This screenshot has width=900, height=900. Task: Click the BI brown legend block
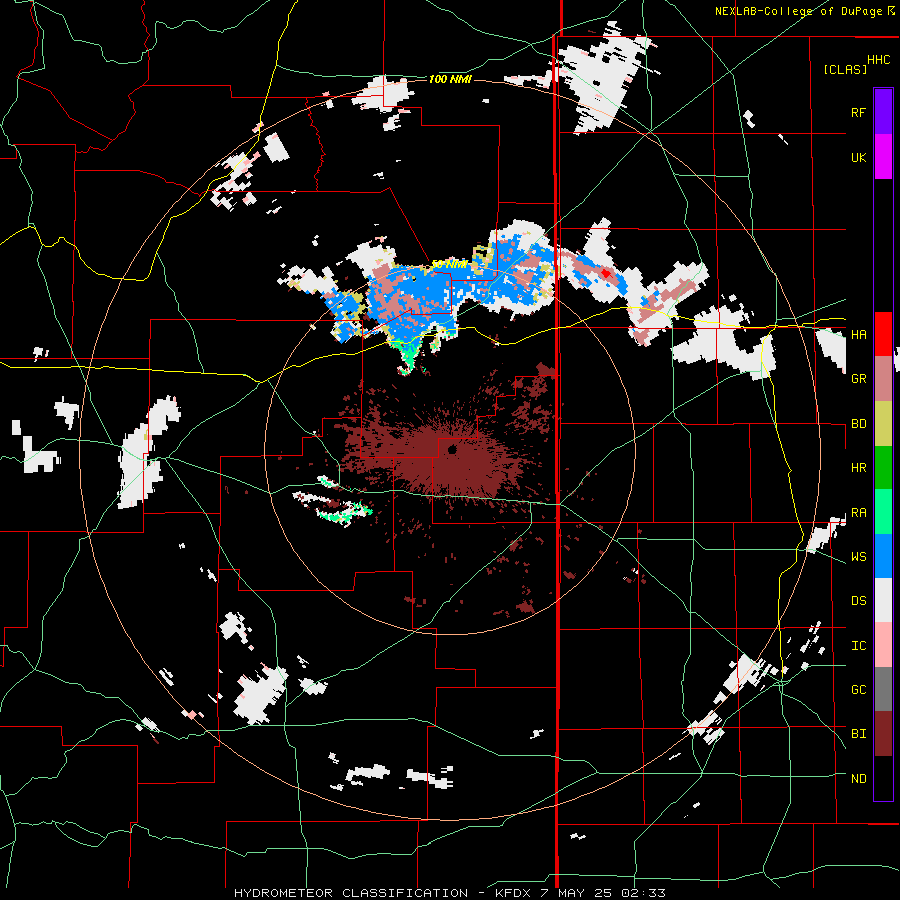[883, 734]
